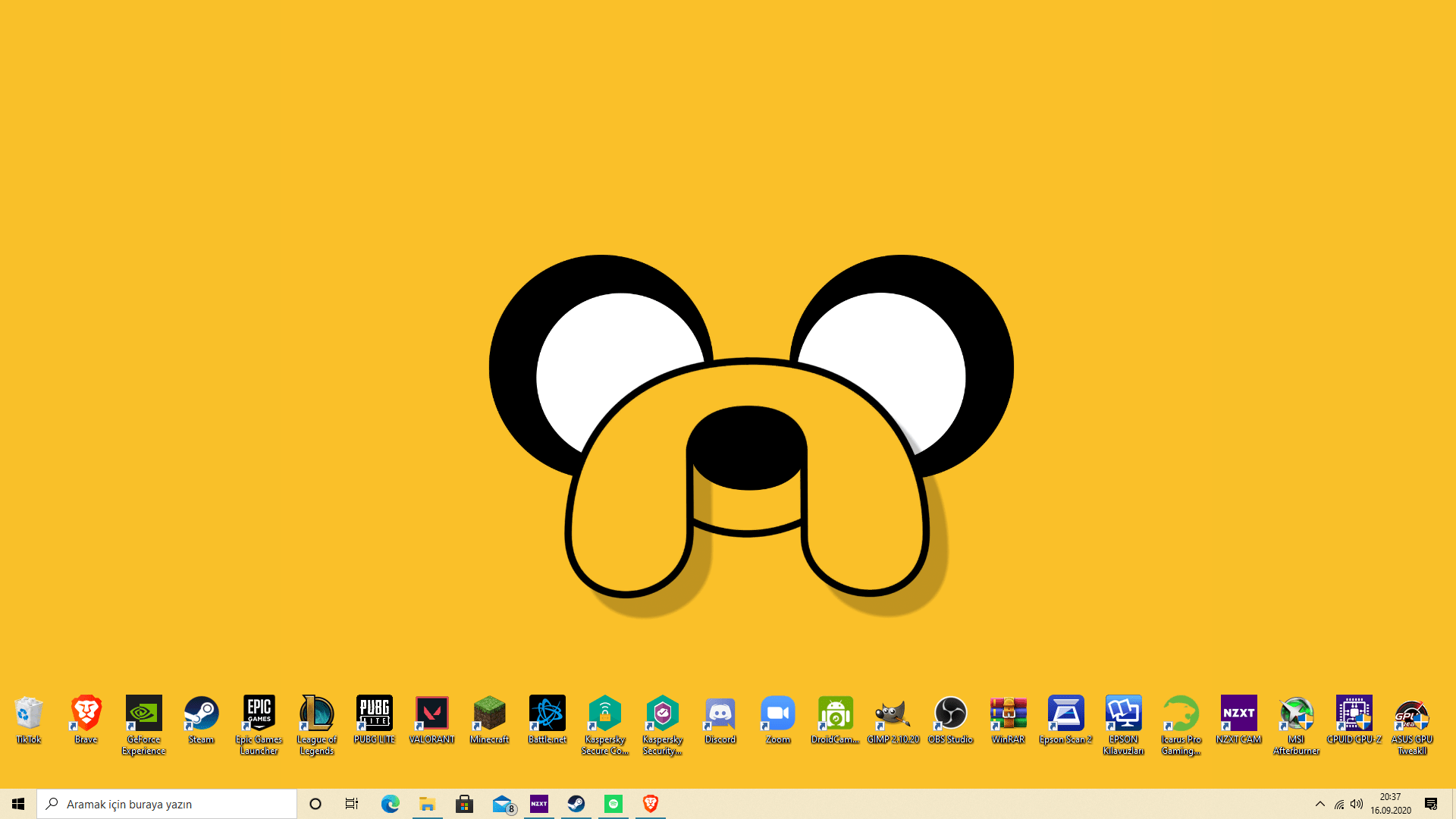Select the NZXT CAM desktop shortcut
Viewport: 1456px width, 819px height.
coord(1238,714)
